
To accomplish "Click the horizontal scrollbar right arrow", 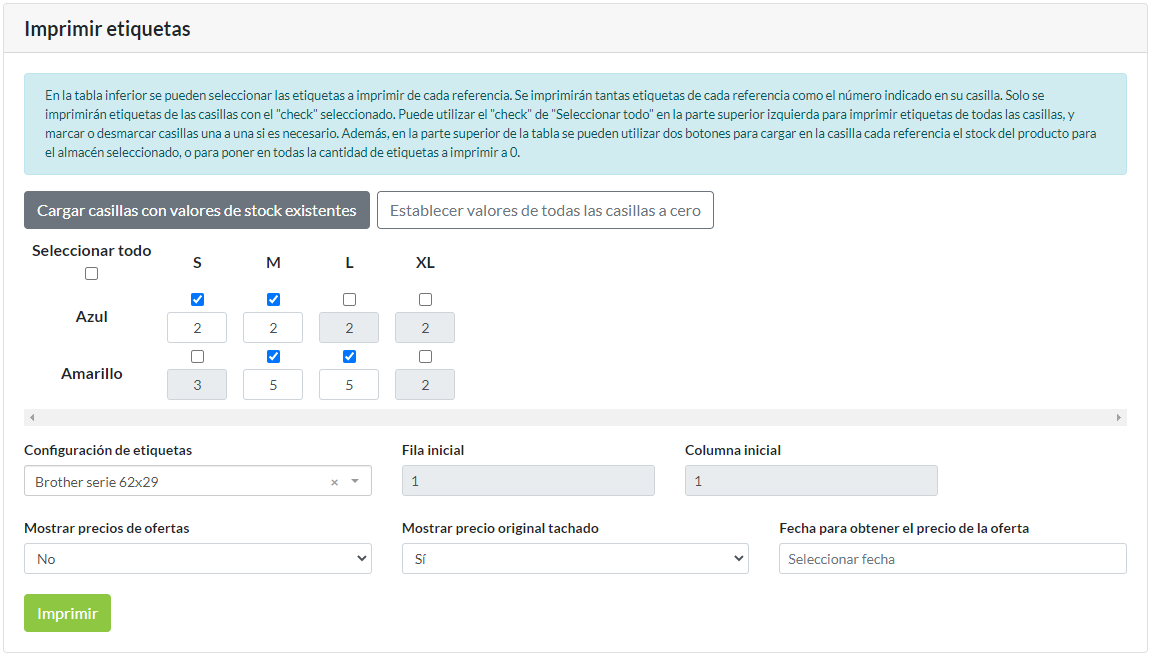I will coord(1118,417).
